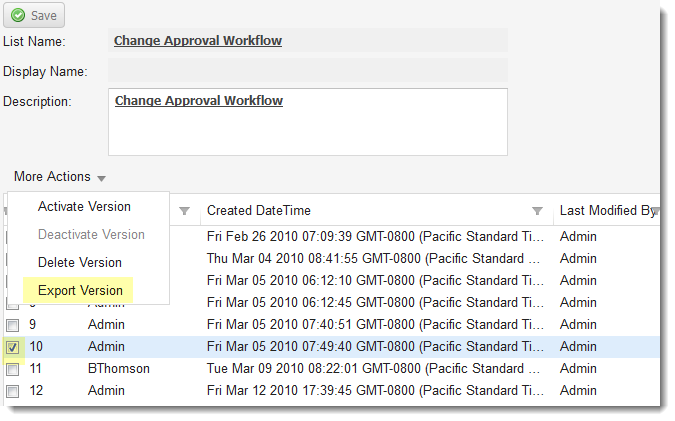Uncheck the version 10 checkbox
This screenshot has width=675, height=421.
(x=13, y=347)
